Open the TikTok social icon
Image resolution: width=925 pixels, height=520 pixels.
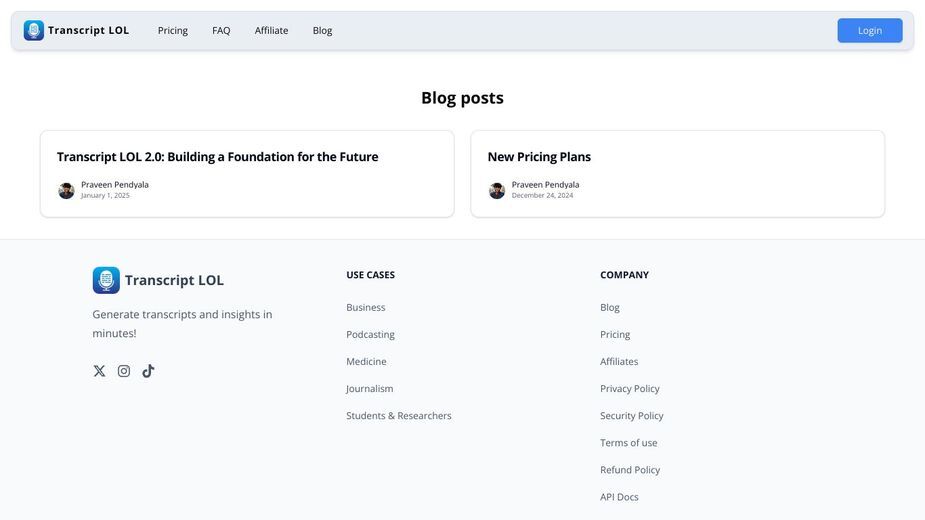click(x=148, y=371)
